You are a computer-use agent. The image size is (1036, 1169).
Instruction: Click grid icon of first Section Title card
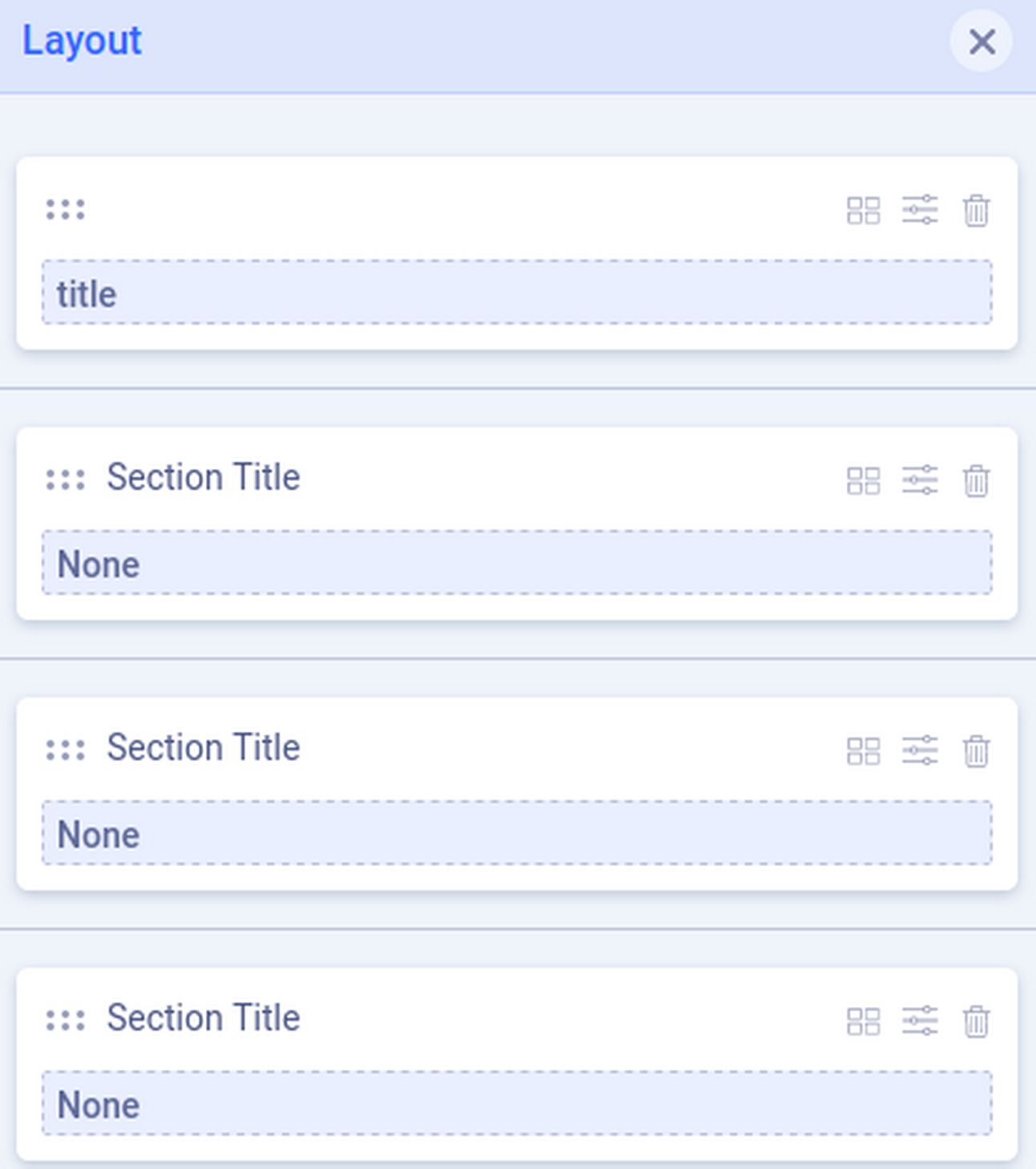(x=864, y=481)
